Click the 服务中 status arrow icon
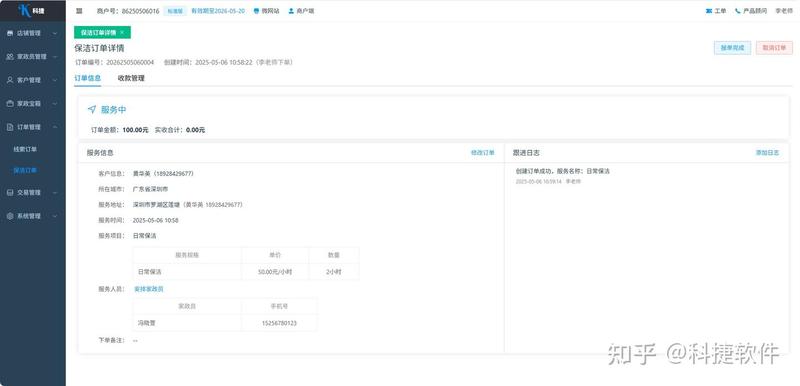 pos(92,109)
